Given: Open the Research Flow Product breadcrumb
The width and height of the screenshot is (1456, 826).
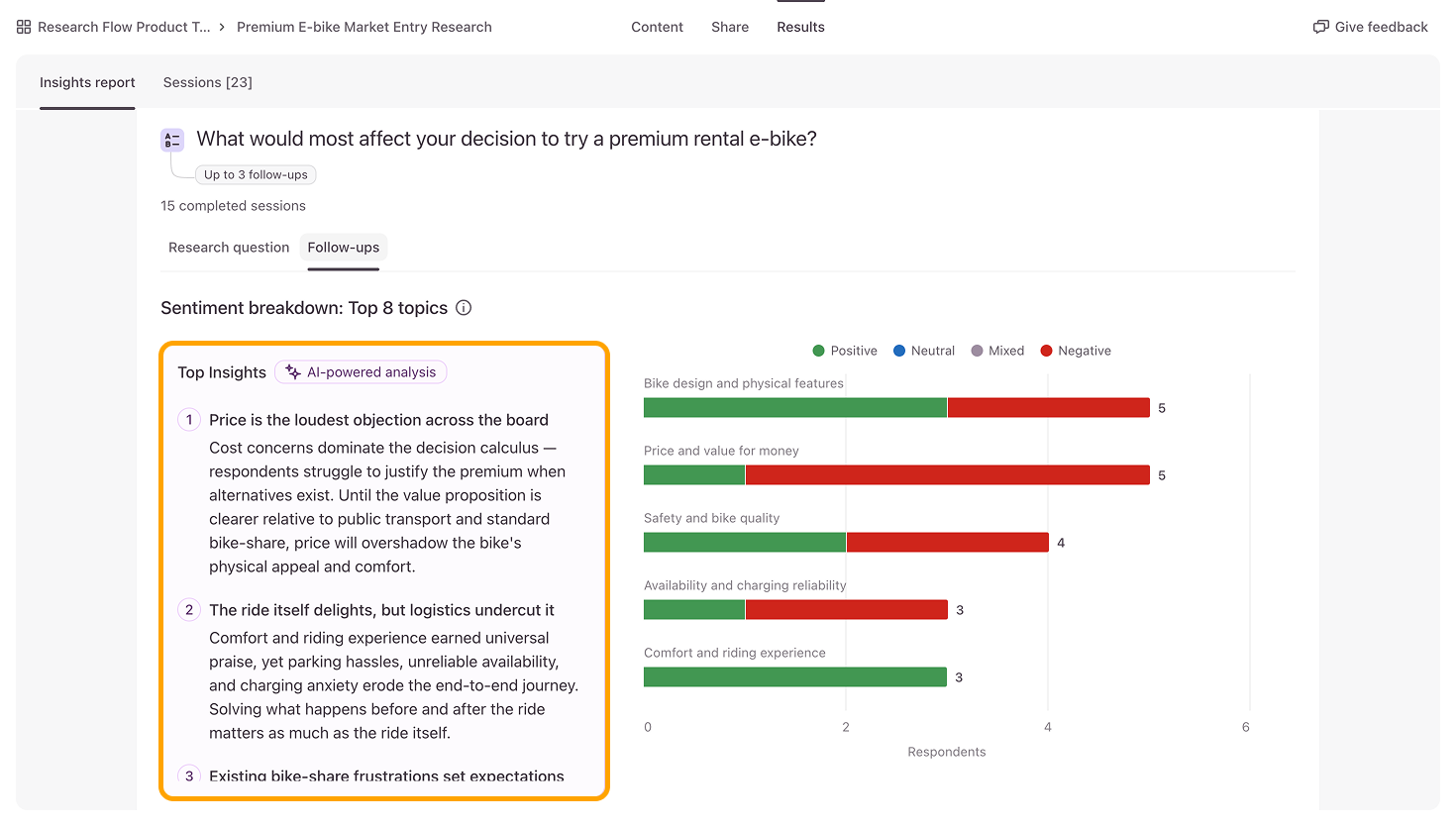Looking at the screenshot, I should [124, 27].
